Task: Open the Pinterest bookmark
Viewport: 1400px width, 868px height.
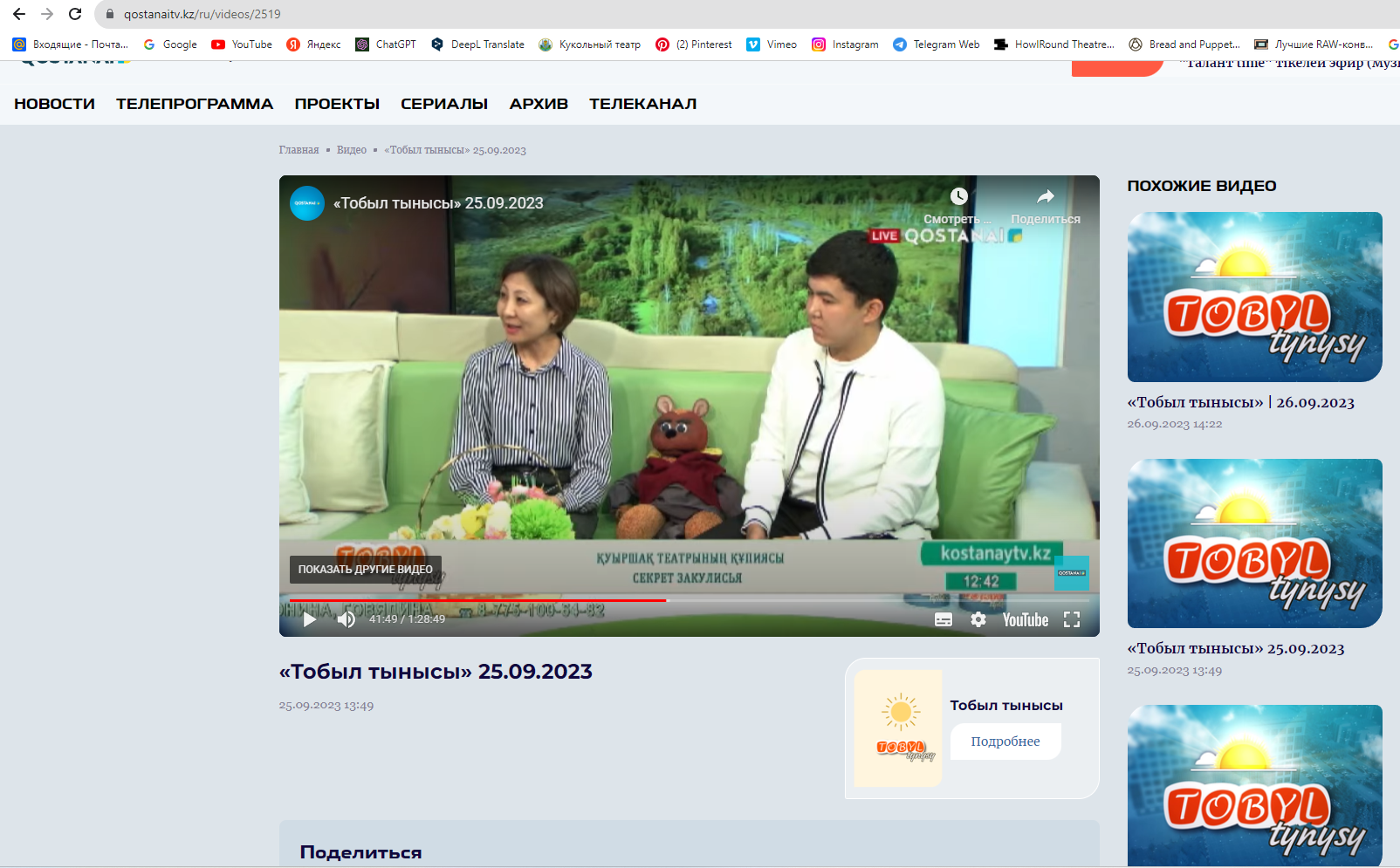Action: [694, 44]
